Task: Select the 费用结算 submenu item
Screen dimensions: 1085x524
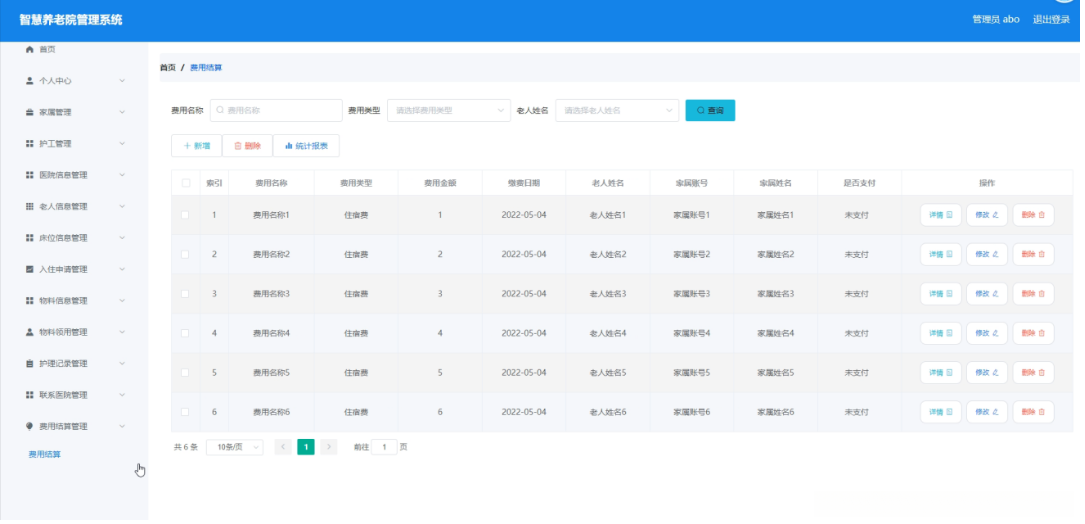Action: click(44, 454)
